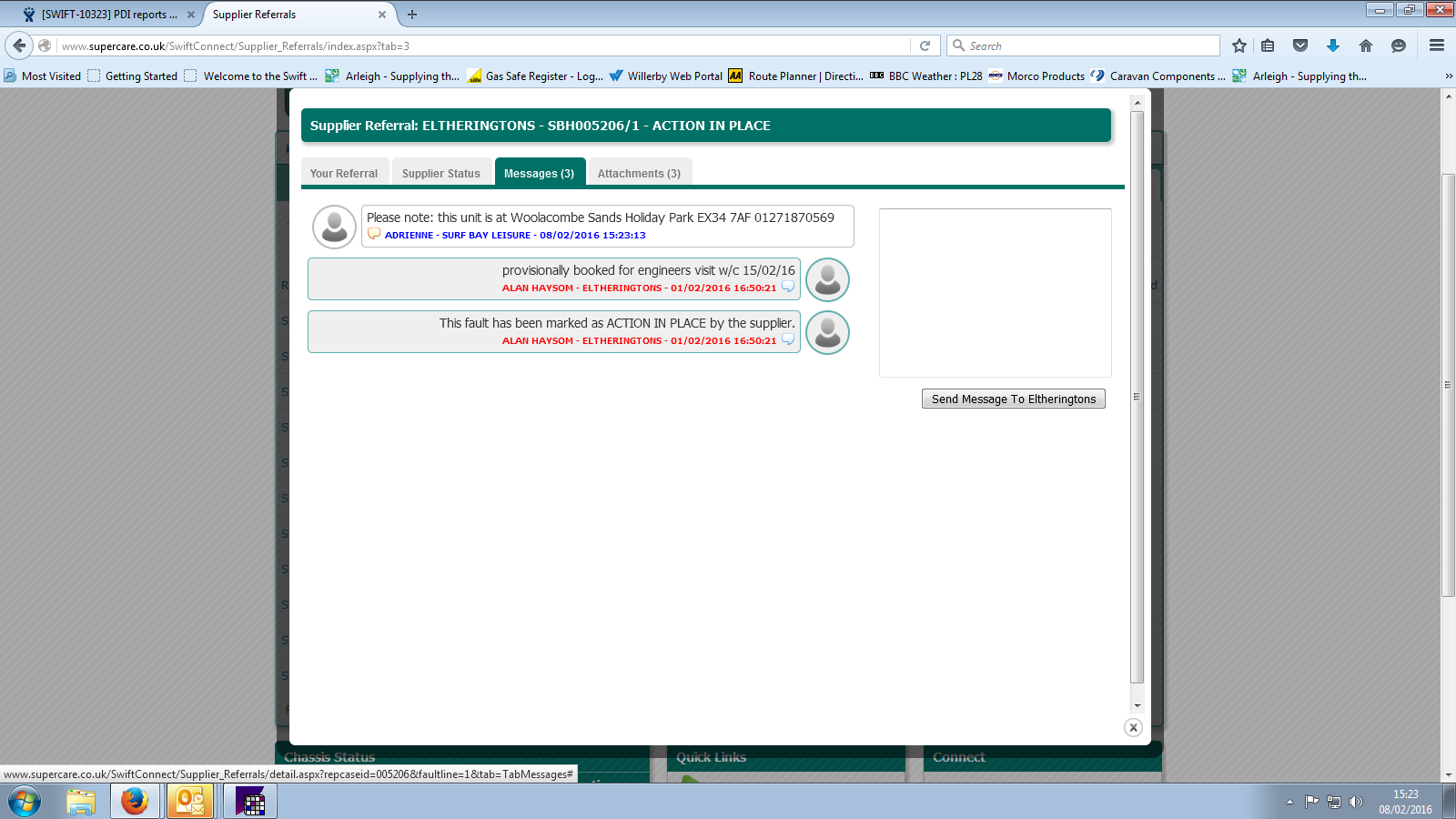Click the Supplier Referral ELTHERINGTONS header

coord(706,126)
